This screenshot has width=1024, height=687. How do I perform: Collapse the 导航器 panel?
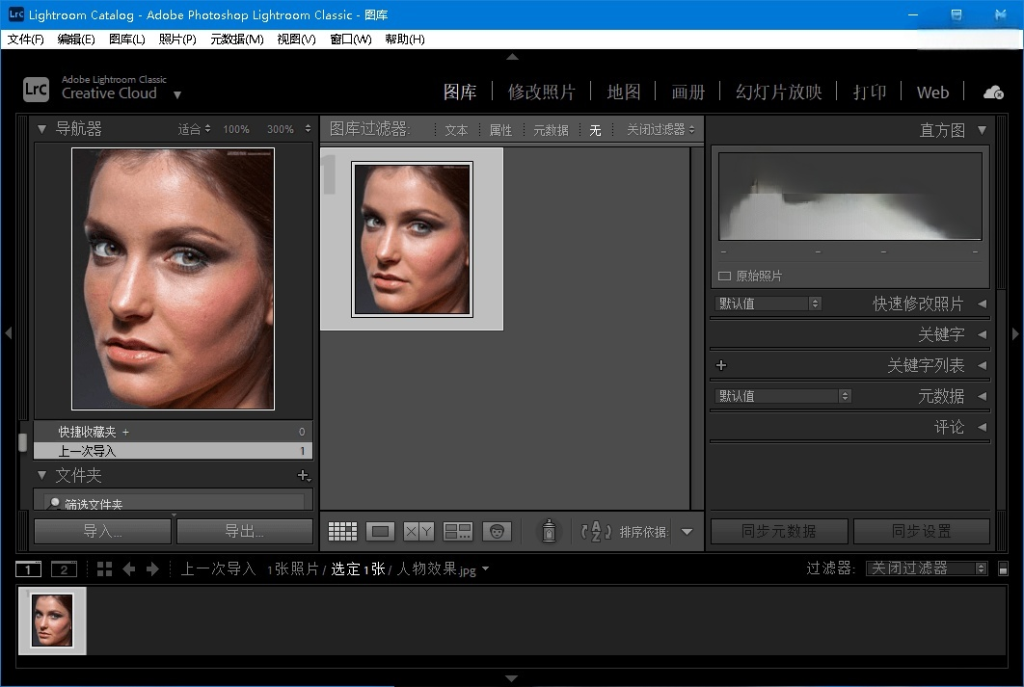42,129
